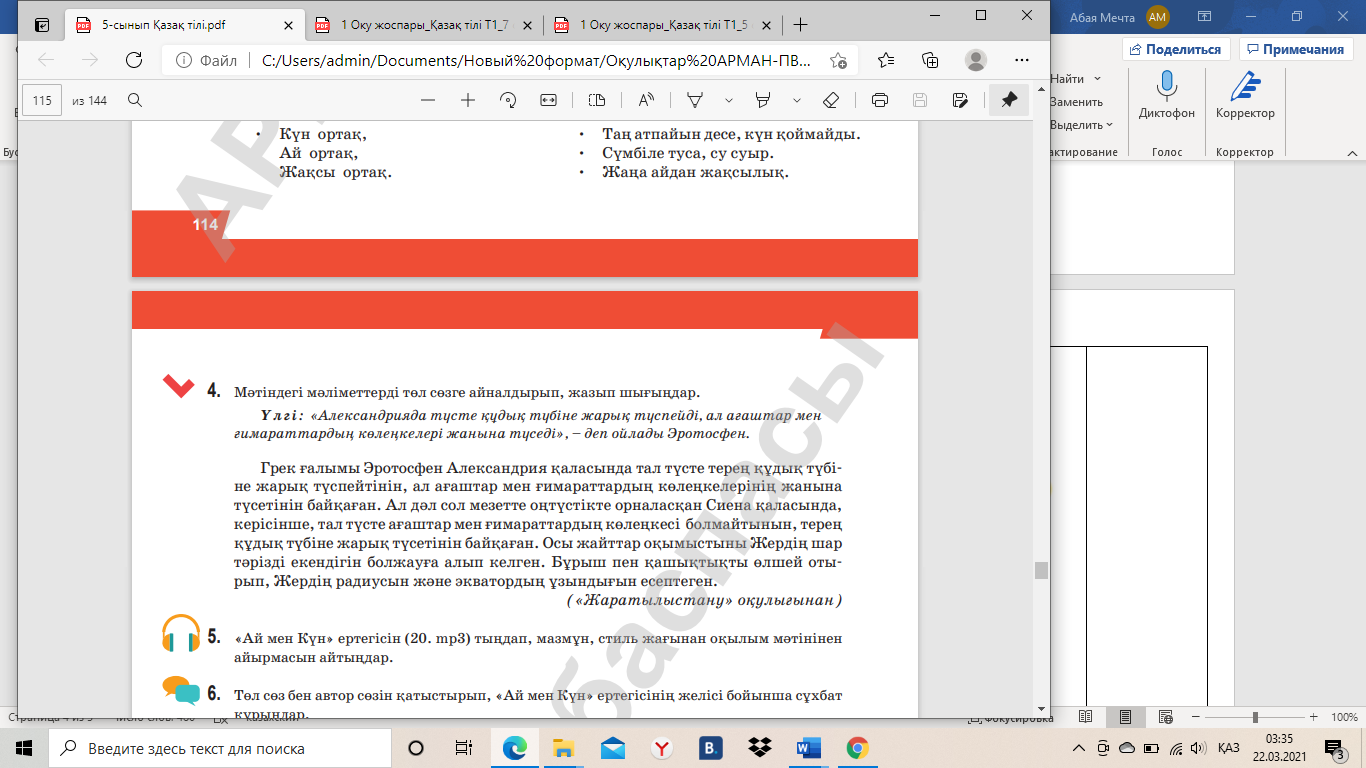The image size is (1366, 768).
Task: Show hidden system tray icons
Action: (x=1078, y=748)
